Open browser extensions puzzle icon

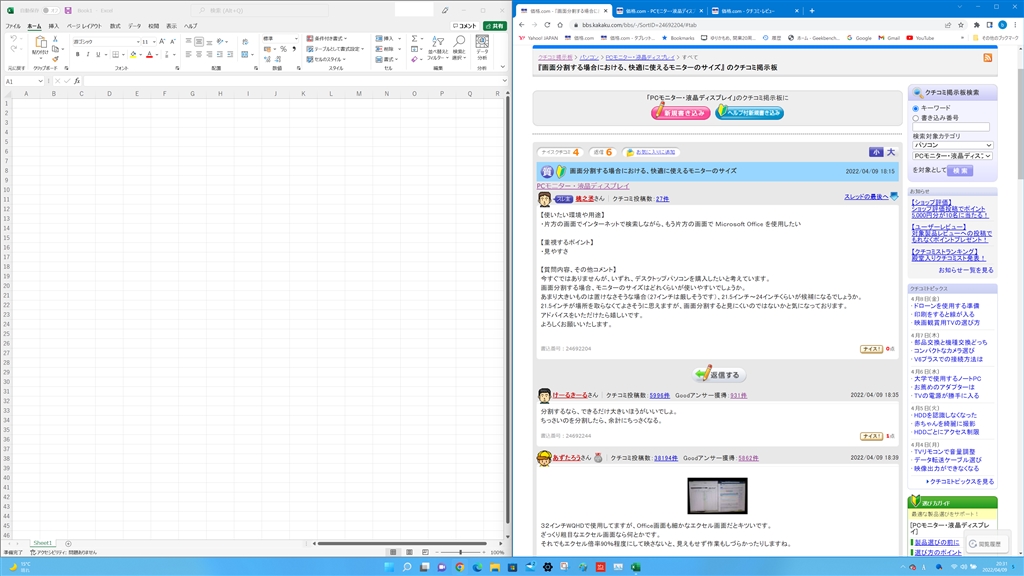click(976, 25)
